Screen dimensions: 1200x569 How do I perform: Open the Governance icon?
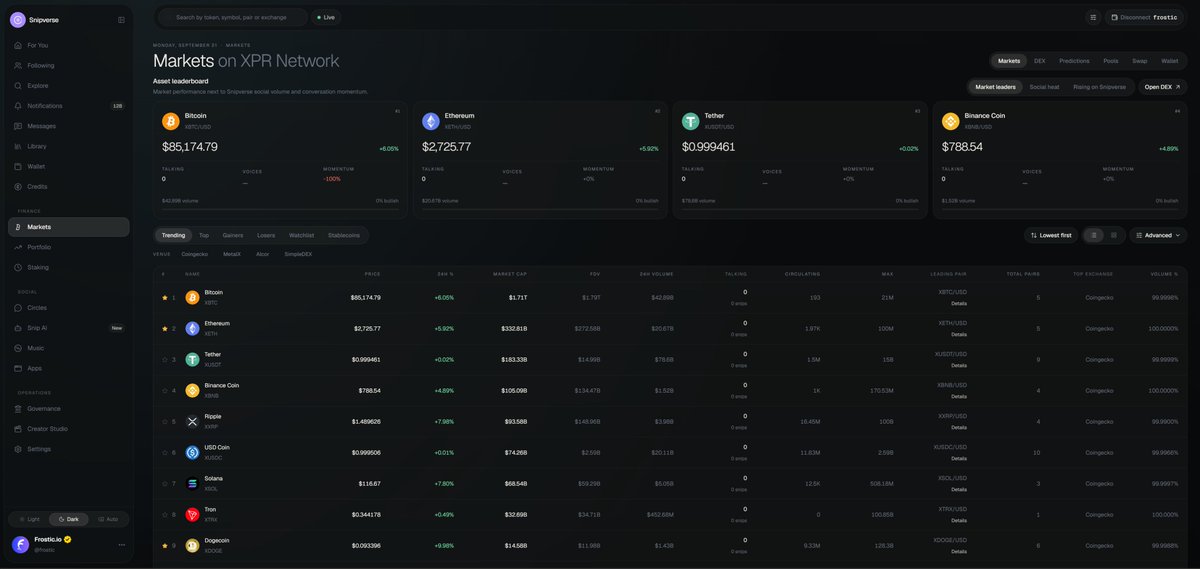(18, 409)
